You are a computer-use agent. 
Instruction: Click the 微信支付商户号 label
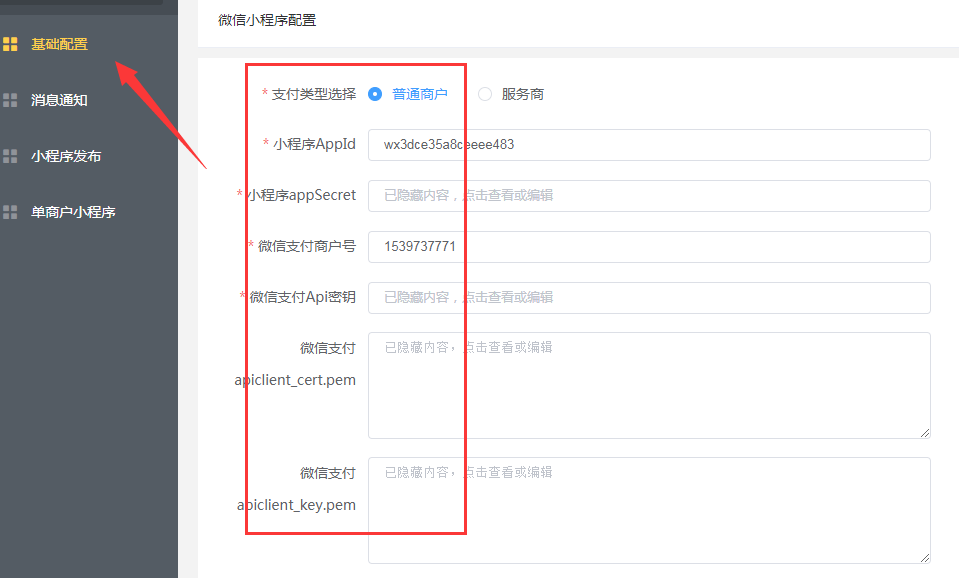pyautogui.click(x=306, y=246)
